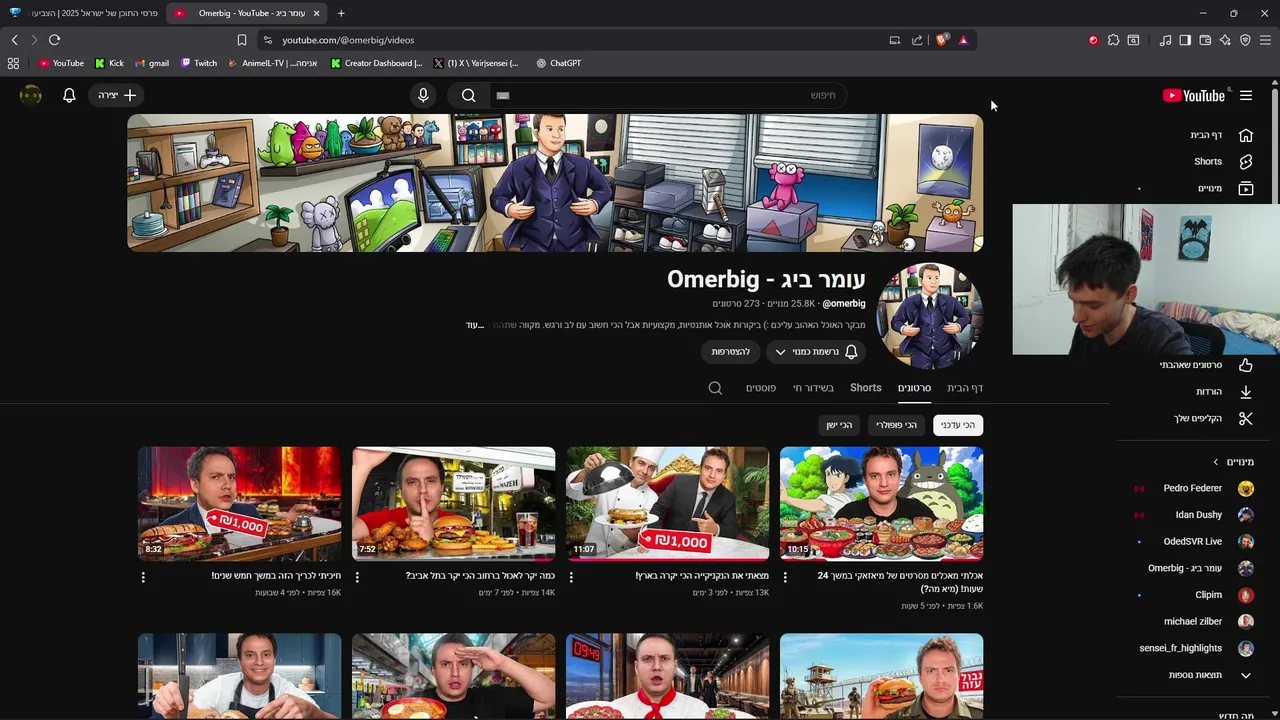This screenshot has width=1280, height=720.
Task: Open the Twitch bookmark
Action: [x=199, y=63]
